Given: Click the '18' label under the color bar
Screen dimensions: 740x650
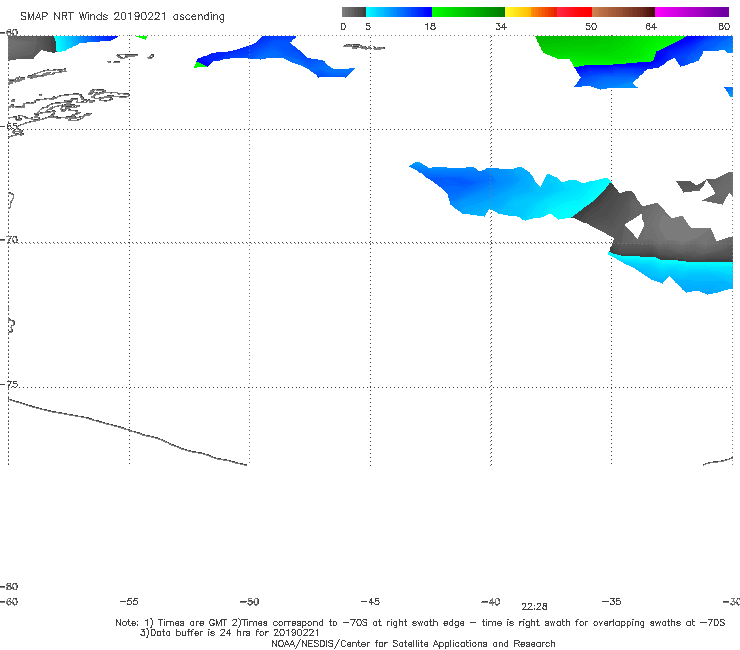Looking at the screenshot, I should (x=430, y=26).
